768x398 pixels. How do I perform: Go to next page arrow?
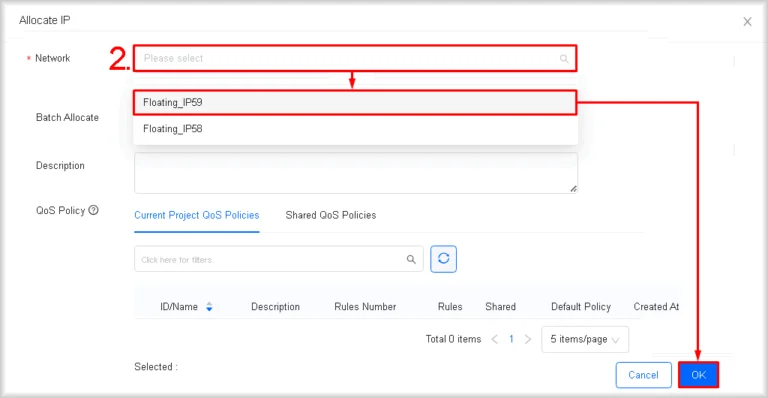pos(528,339)
